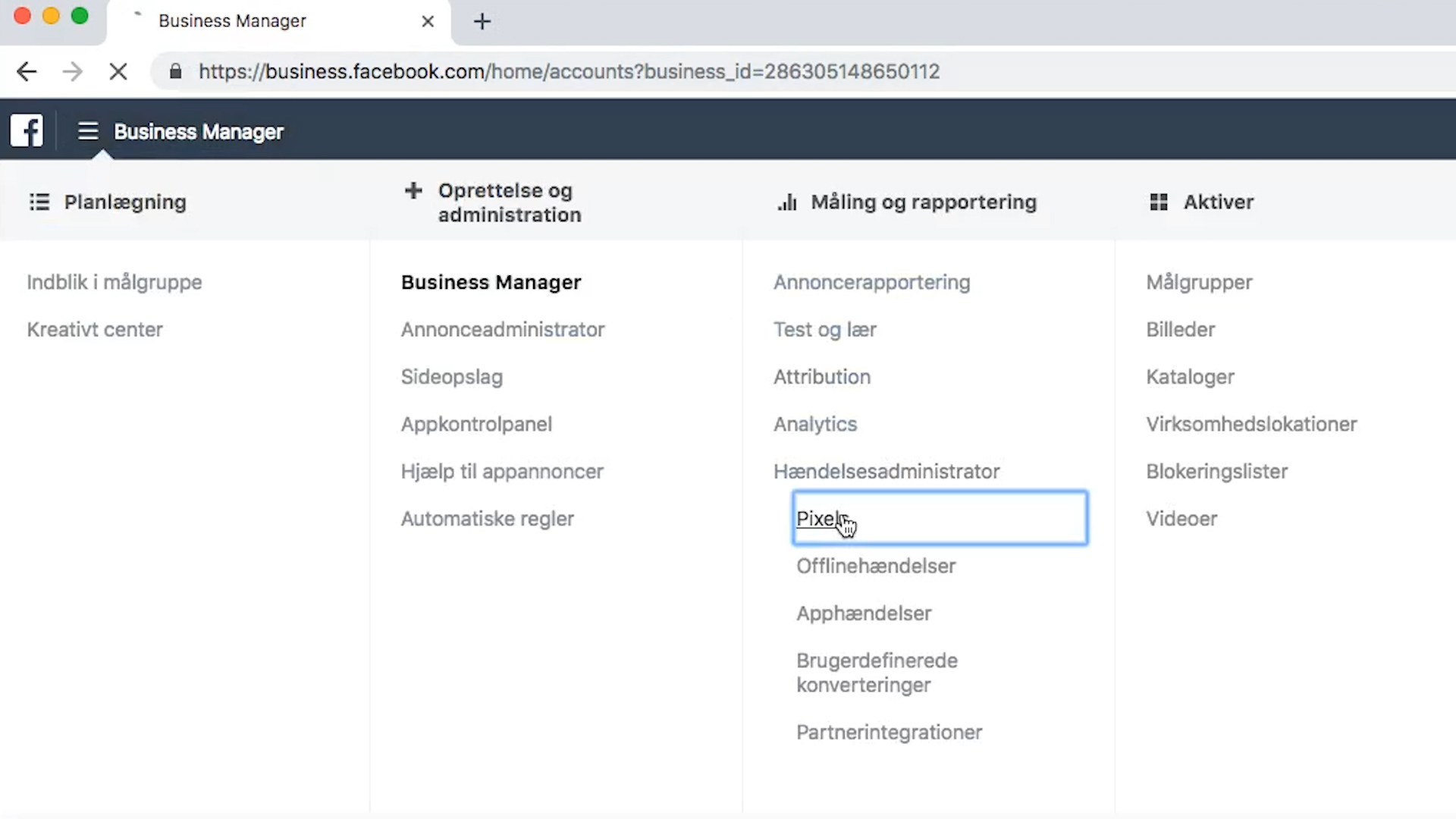Click the plus icon beside Oprettelse og administration
The width and height of the screenshot is (1456, 819).
(413, 190)
